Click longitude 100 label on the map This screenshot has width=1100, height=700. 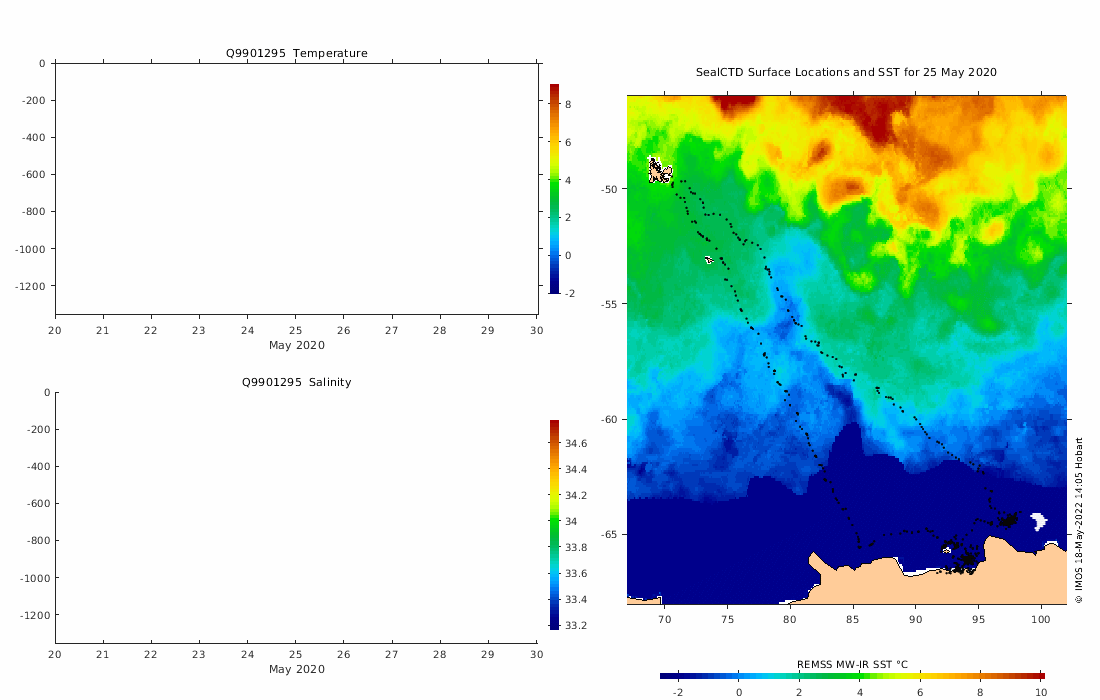(x=1041, y=619)
